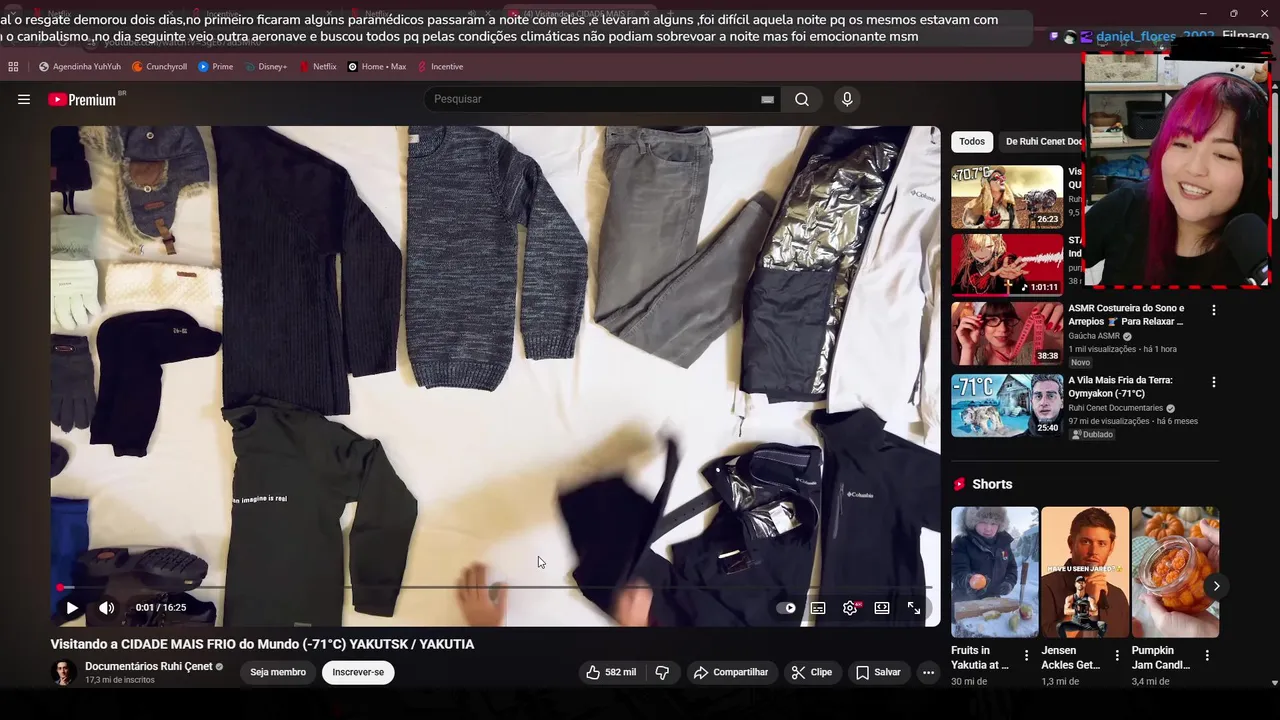Start voice search with microphone icon
1280x720 pixels.
(847, 99)
